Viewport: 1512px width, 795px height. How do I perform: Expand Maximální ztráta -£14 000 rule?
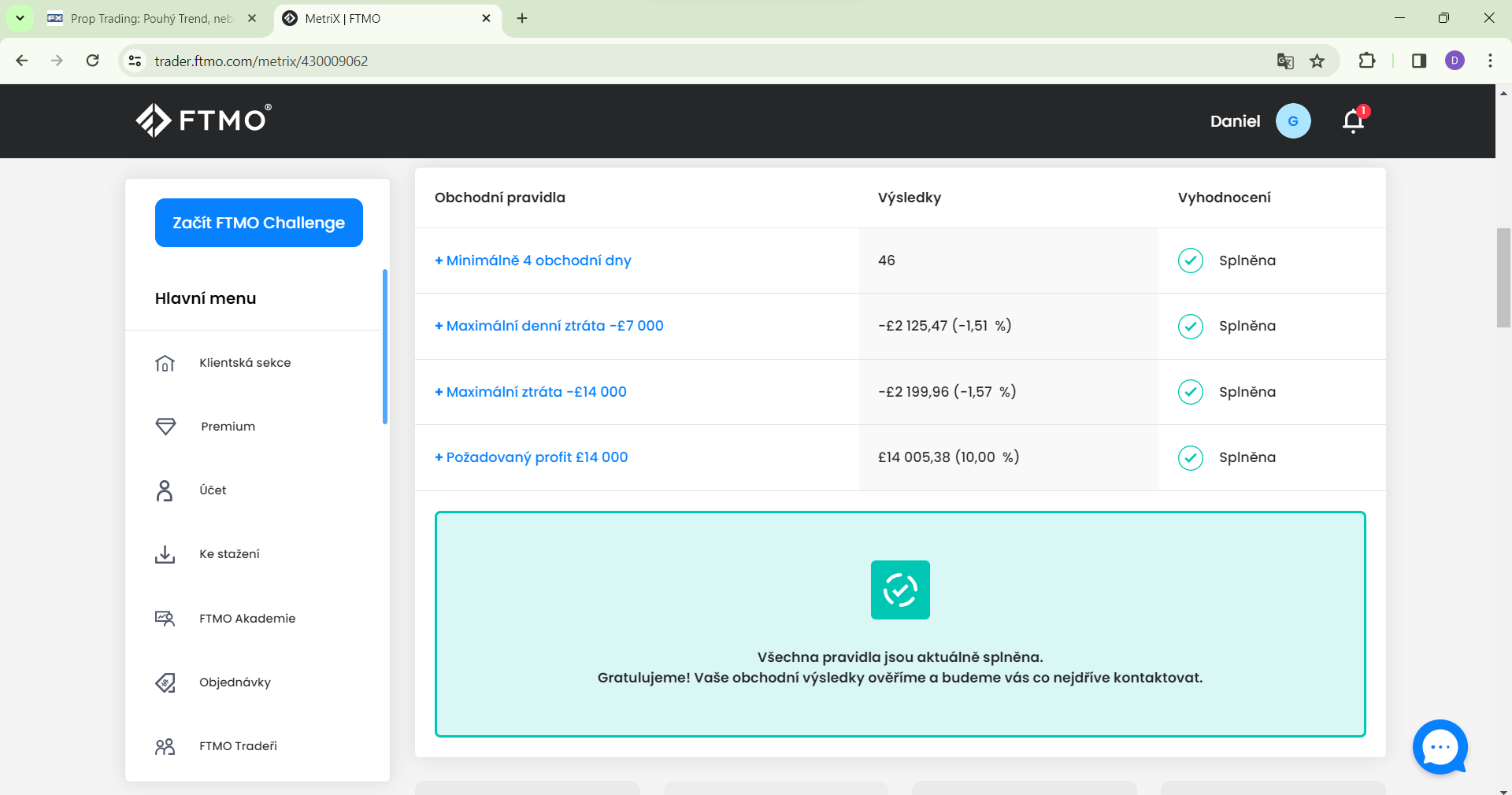click(x=531, y=392)
